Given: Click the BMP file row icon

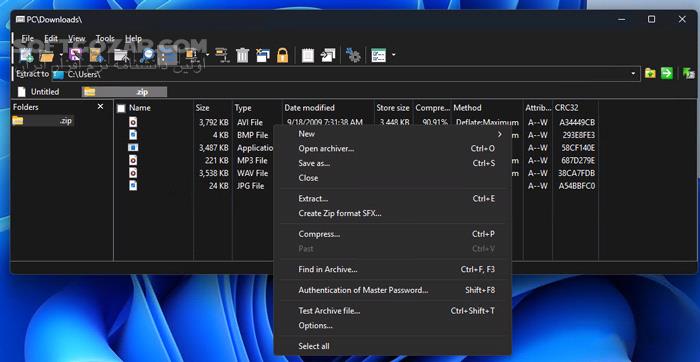Looking at the screenshot, I should click(133, 134).
